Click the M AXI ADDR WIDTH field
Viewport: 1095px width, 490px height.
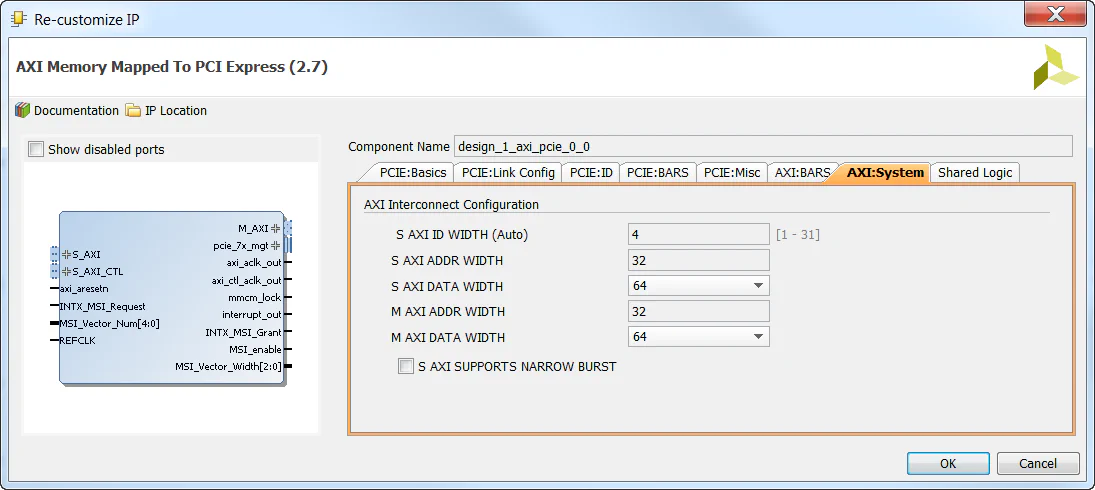698,311
